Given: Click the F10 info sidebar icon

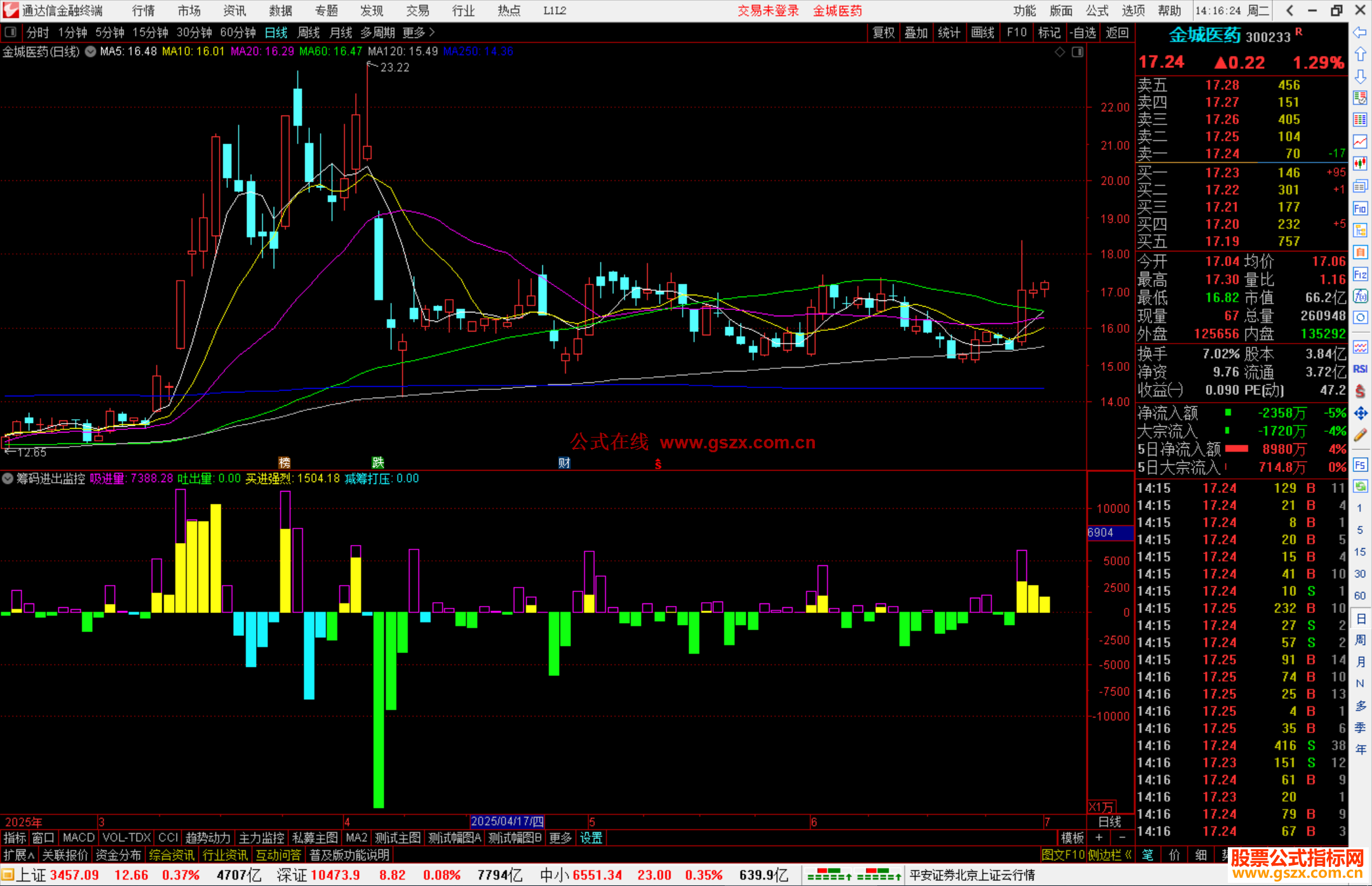Looking at the screenshot, I should point(1360,208).
